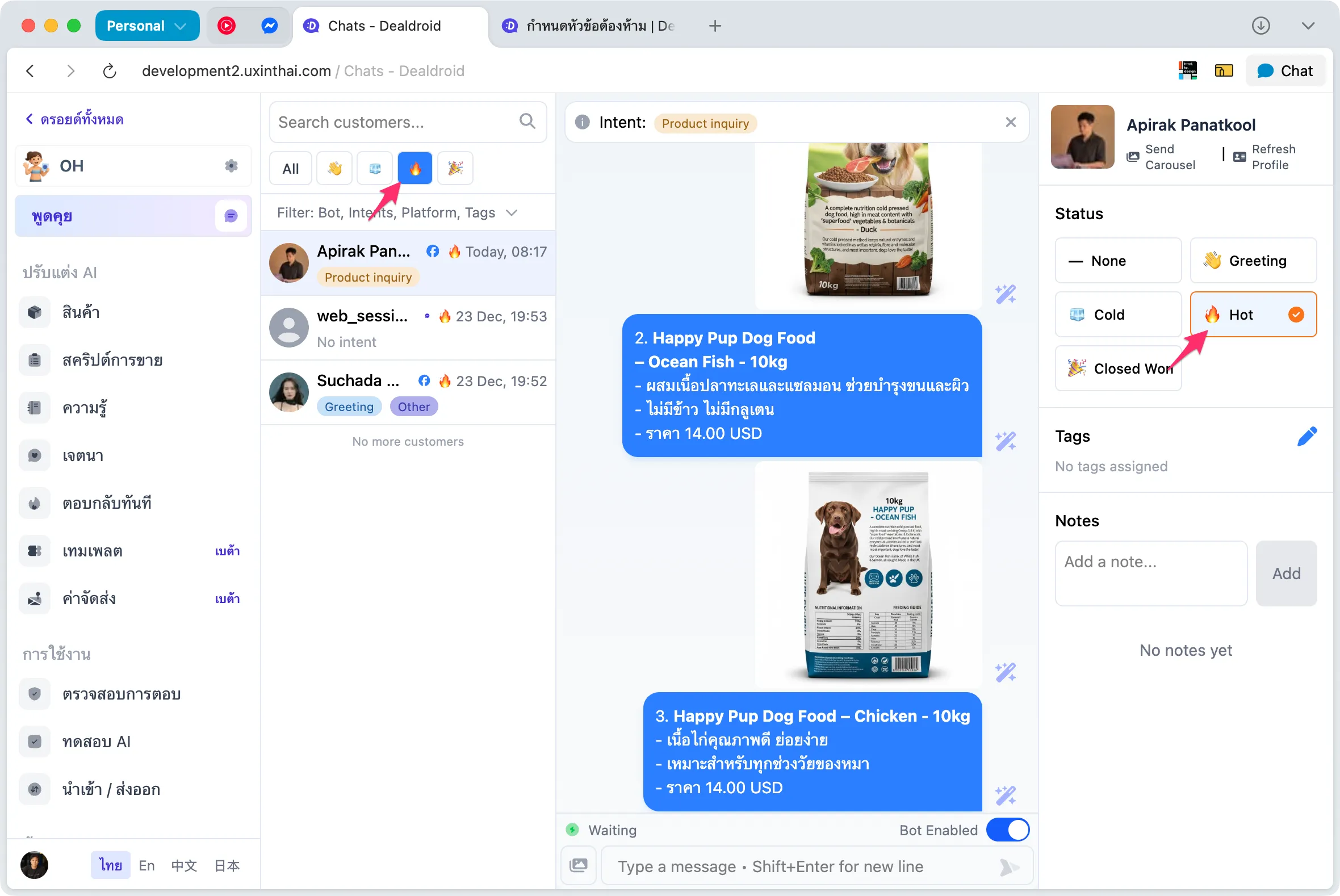
Task: Click the Add button to save a note
Action: coord(1285,573)
